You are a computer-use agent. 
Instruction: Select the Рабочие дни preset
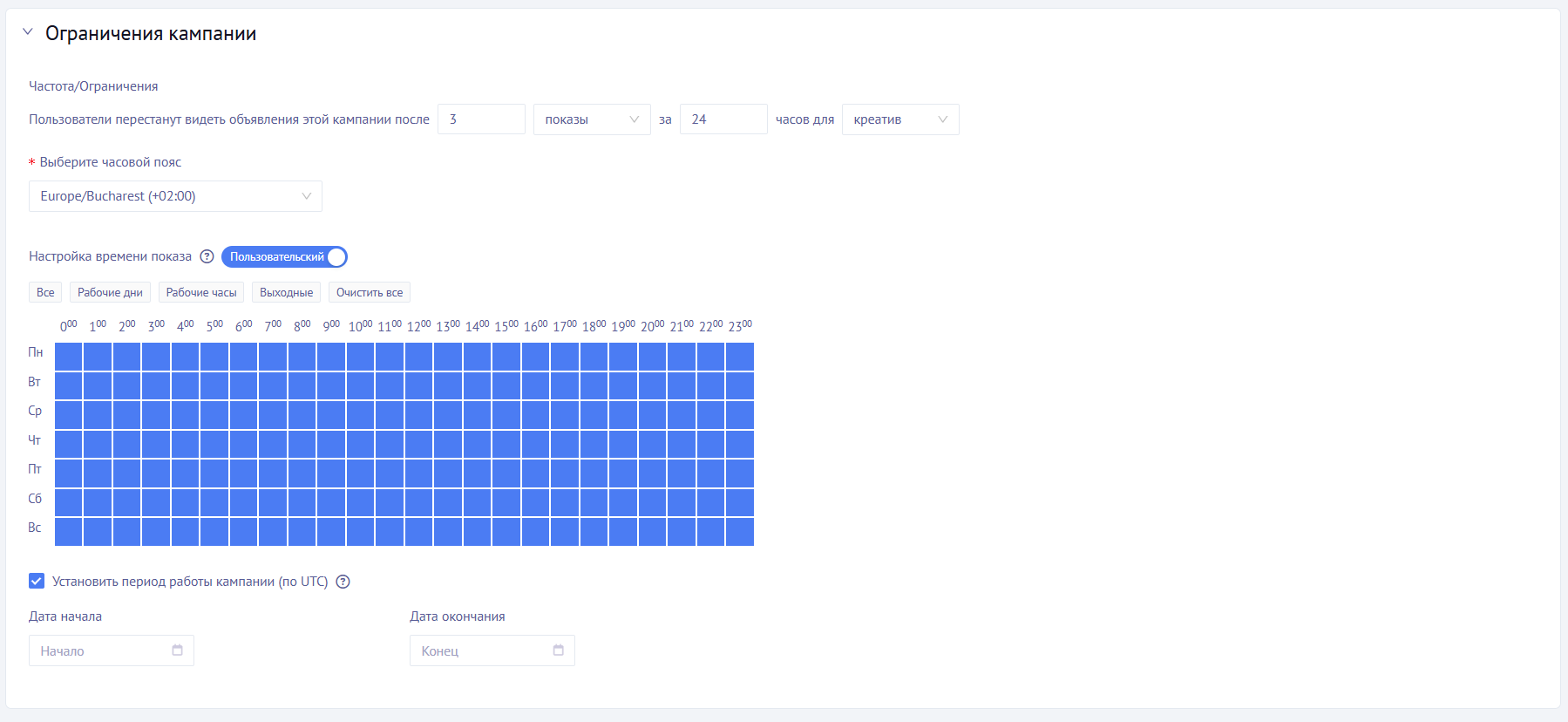(110, 293)
